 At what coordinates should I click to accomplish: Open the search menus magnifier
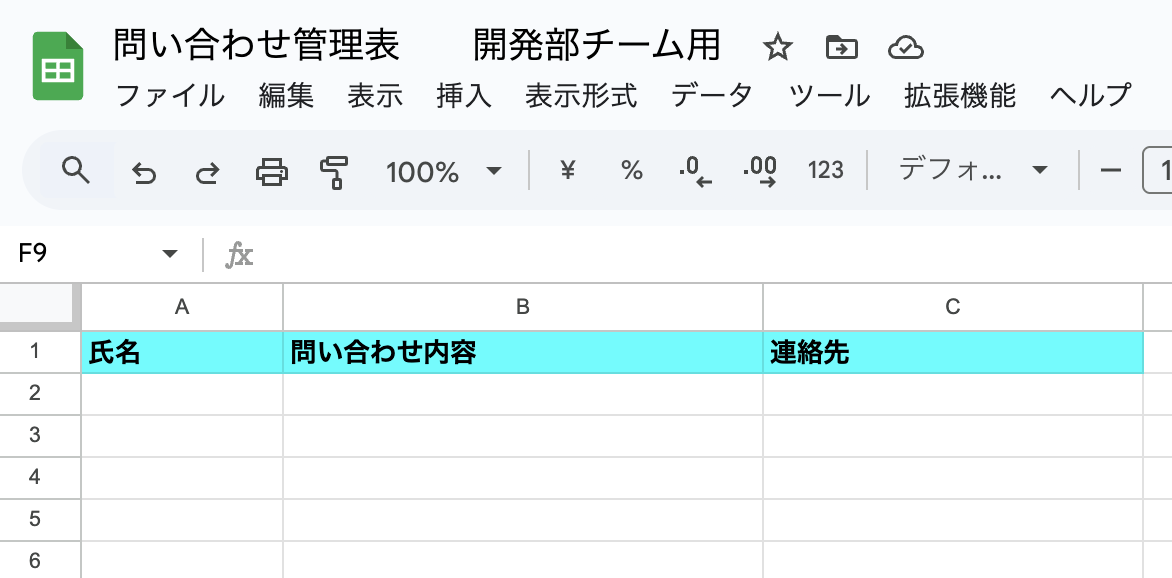76,171
